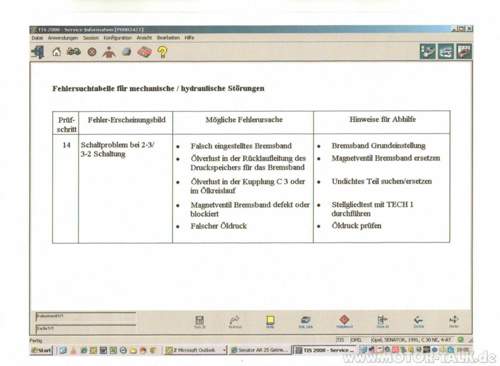The width and height of the screenshot is (500, 366).
Task: Click the upper status field at bottom left
Action: (86, 316)
